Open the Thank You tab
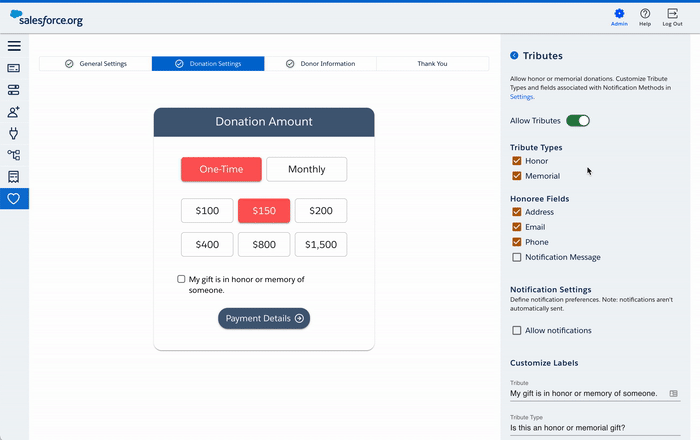700x440 pixels. [x=432, y=64]
